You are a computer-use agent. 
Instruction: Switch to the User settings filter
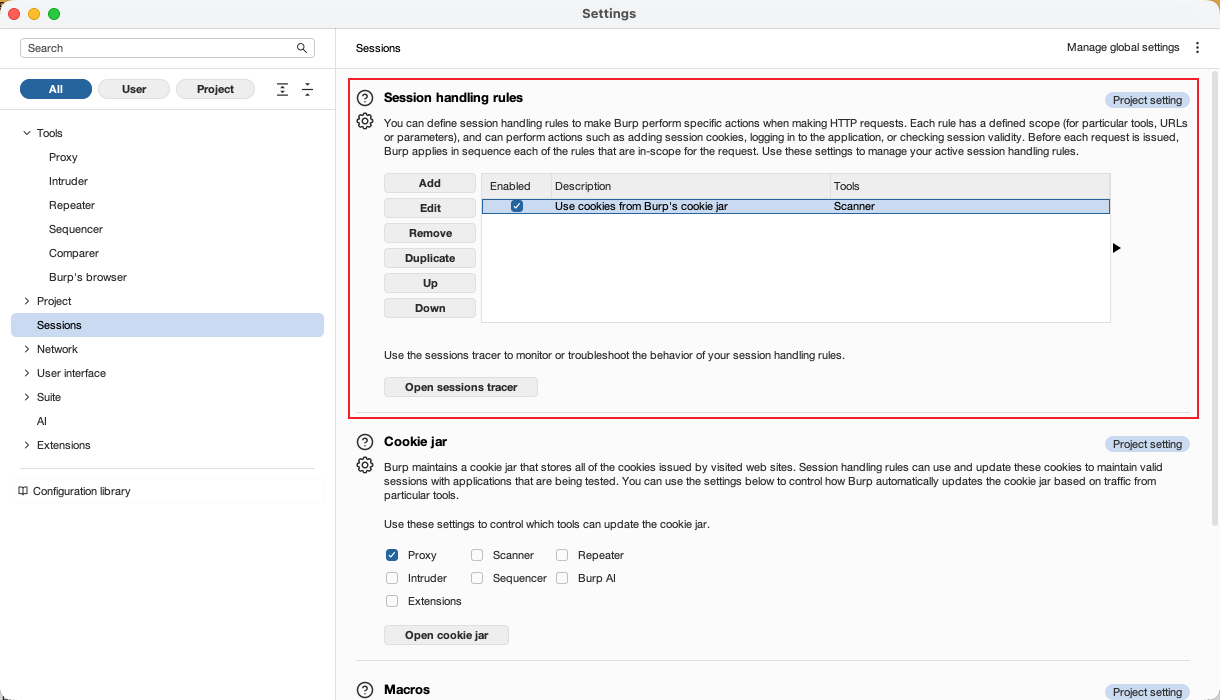[134, 89]
